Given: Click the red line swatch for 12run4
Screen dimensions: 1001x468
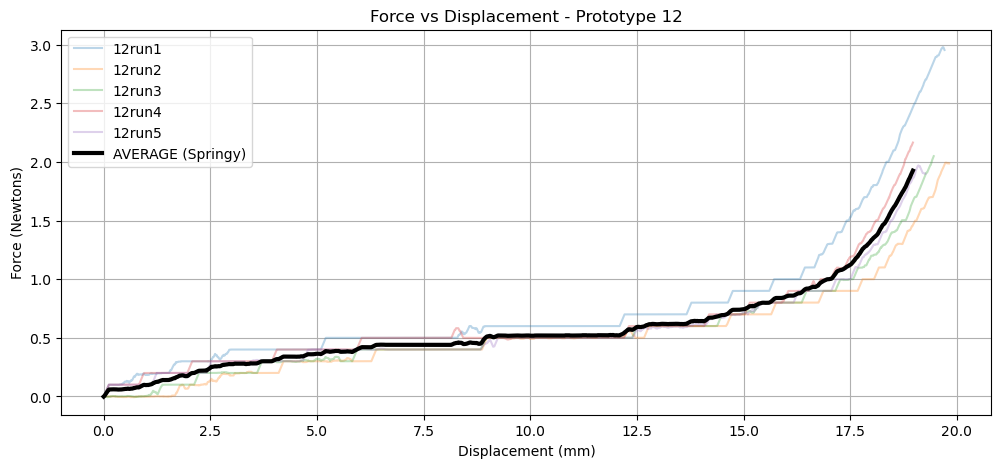Looking at the screenshot, I should click(87, 112).
